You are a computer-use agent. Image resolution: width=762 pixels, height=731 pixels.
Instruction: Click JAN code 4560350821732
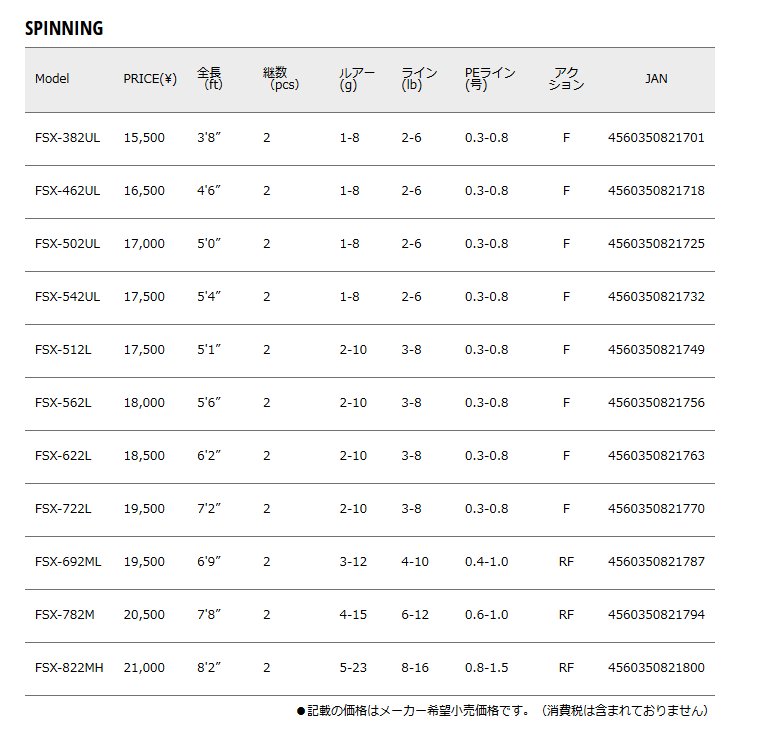656,297
